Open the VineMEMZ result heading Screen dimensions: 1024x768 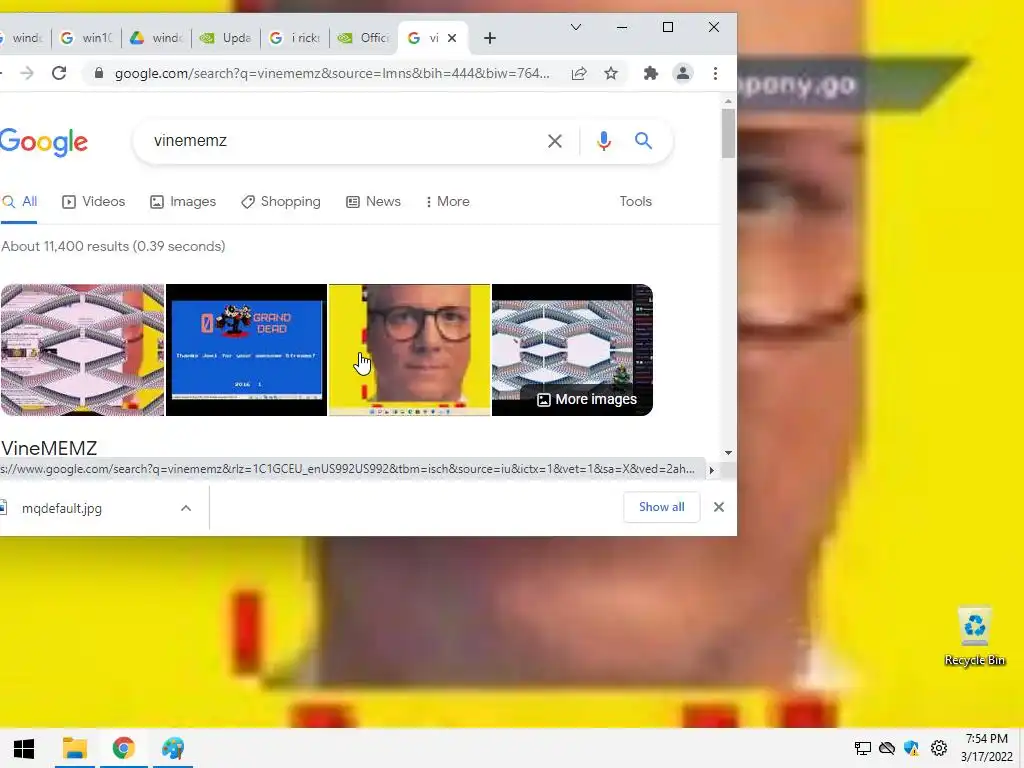coord(49,448)
